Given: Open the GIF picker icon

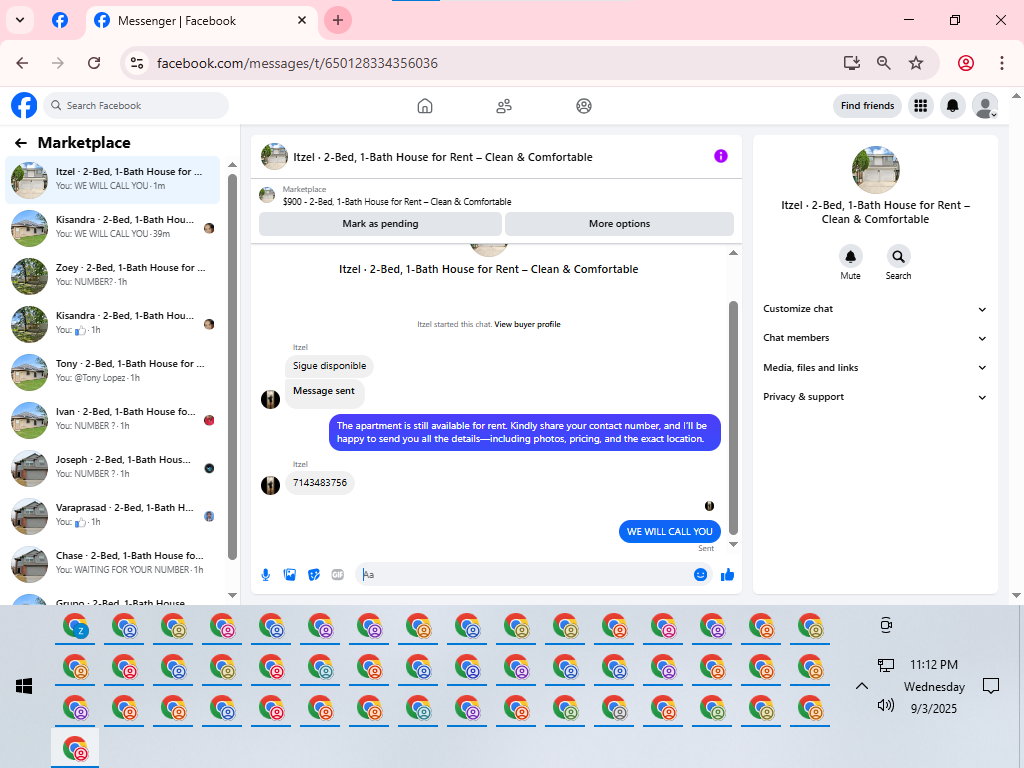Looking at the screenshot, I should [x=338, y=575].
